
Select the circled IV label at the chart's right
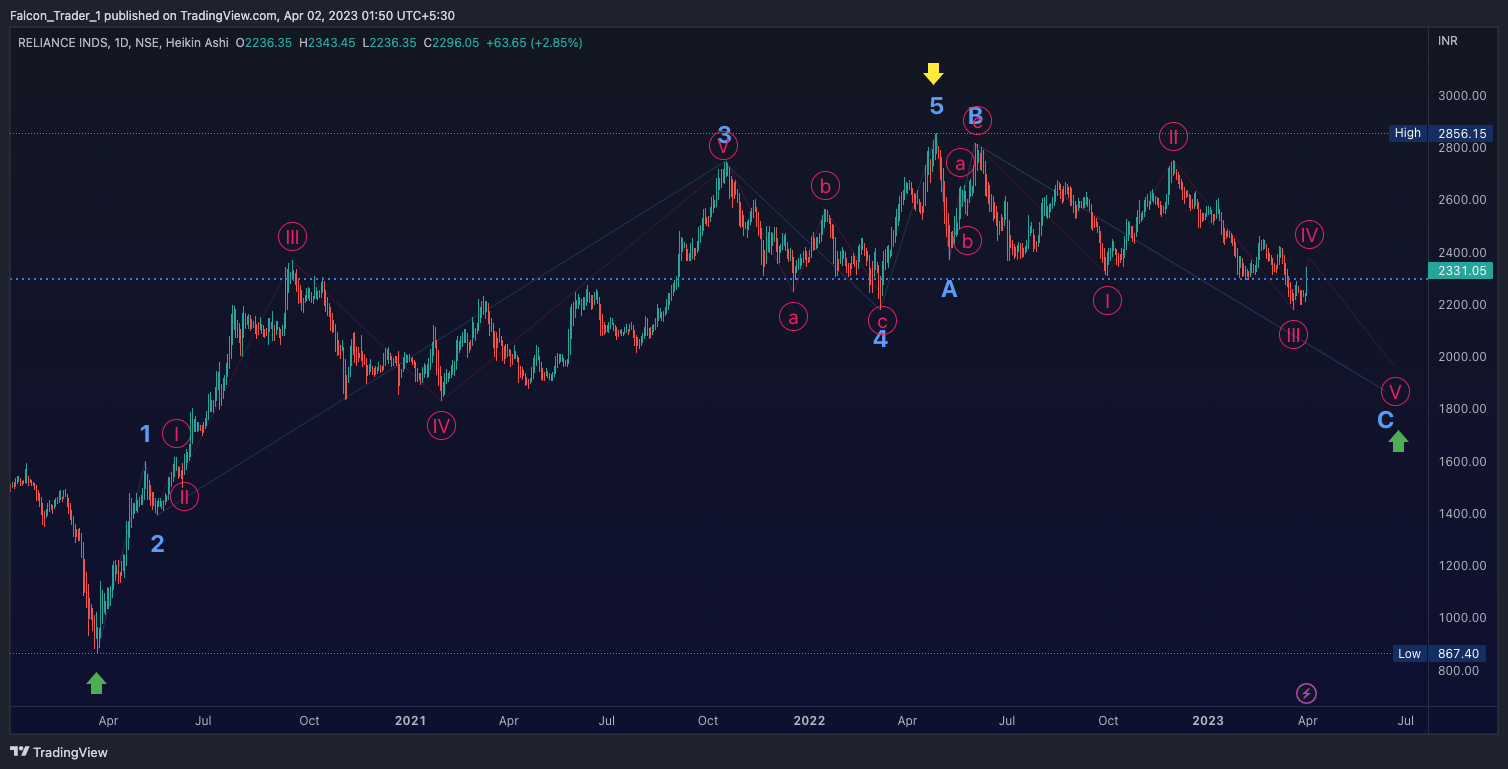click(x=1309, y=235)
